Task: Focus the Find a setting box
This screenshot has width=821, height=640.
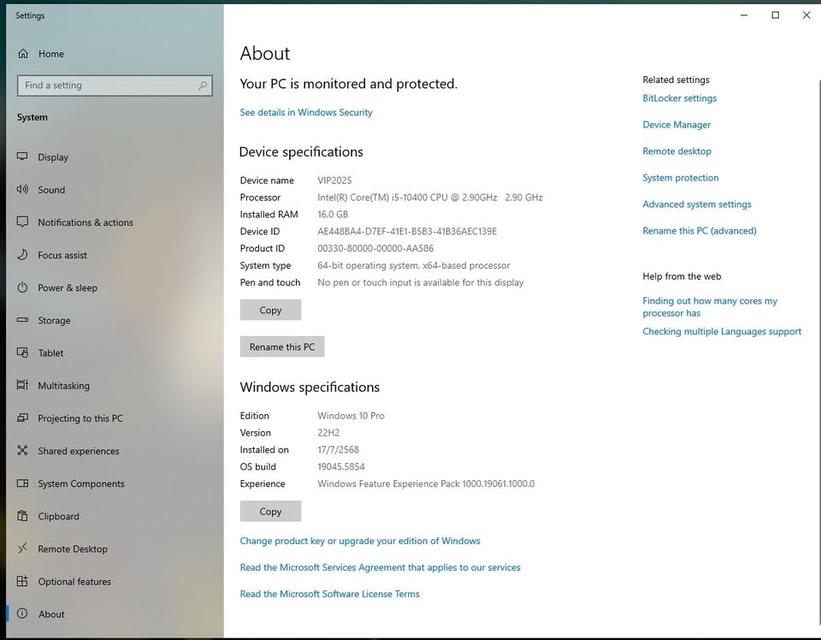Action: click(x=115, y=85)
